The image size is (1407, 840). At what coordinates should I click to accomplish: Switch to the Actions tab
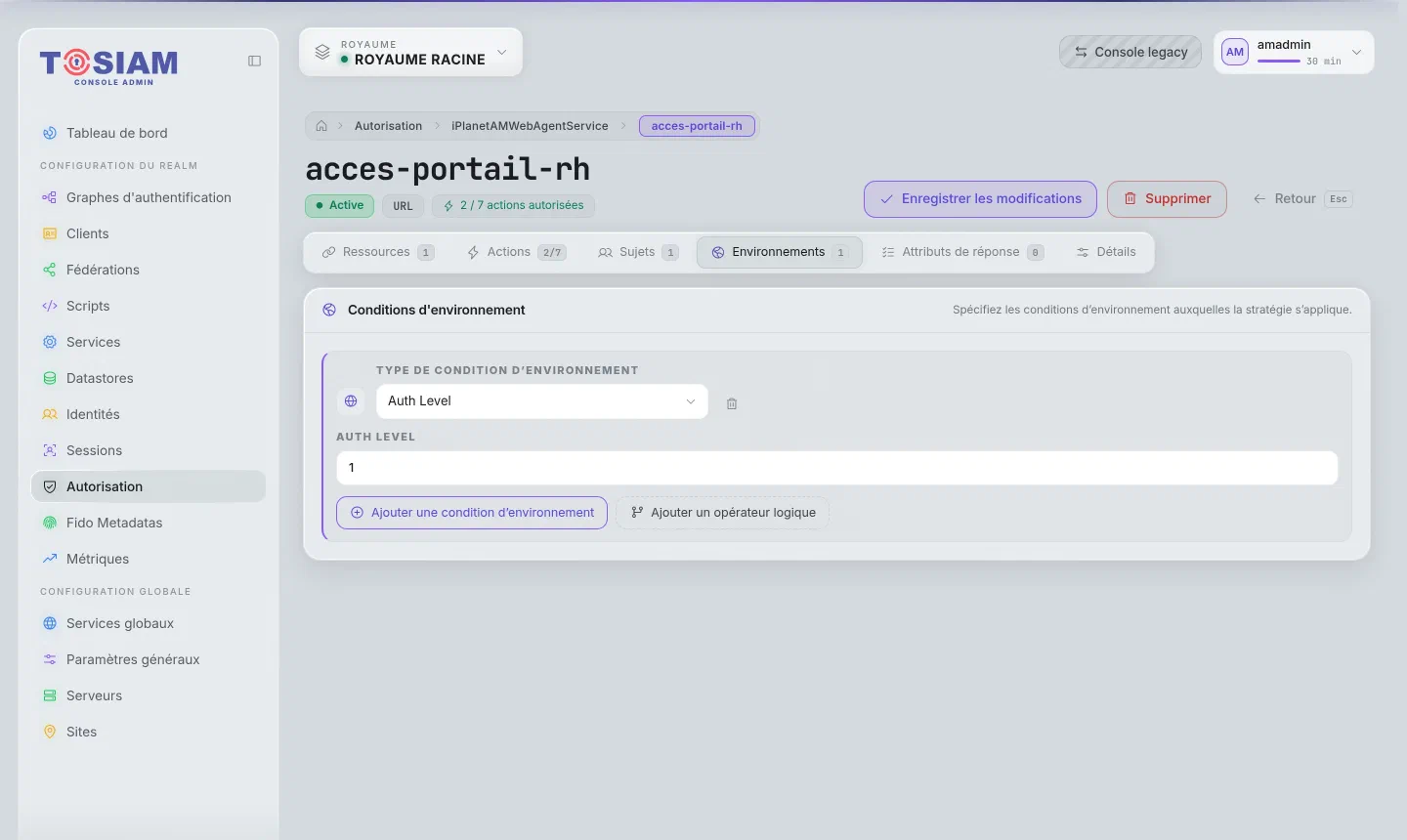click(x=516, y=252)
